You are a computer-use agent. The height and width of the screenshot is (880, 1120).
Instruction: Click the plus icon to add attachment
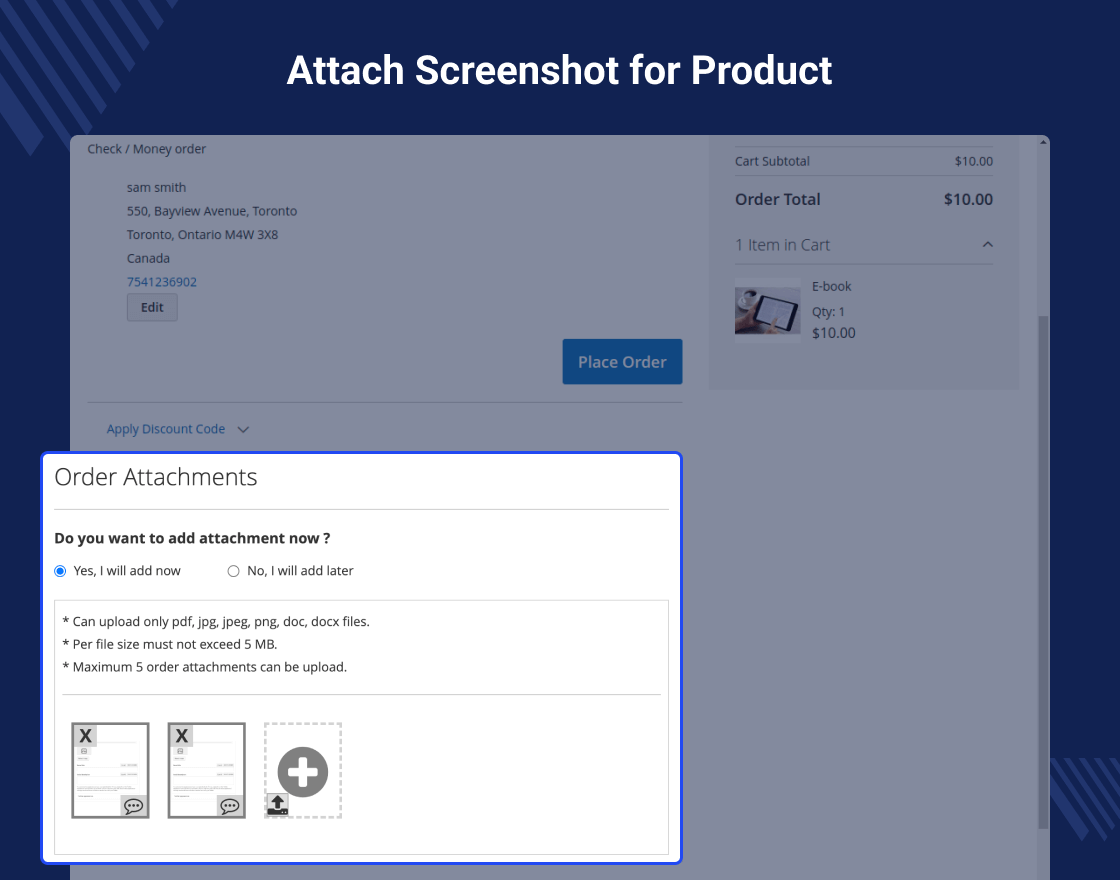[x=303, y=772]
